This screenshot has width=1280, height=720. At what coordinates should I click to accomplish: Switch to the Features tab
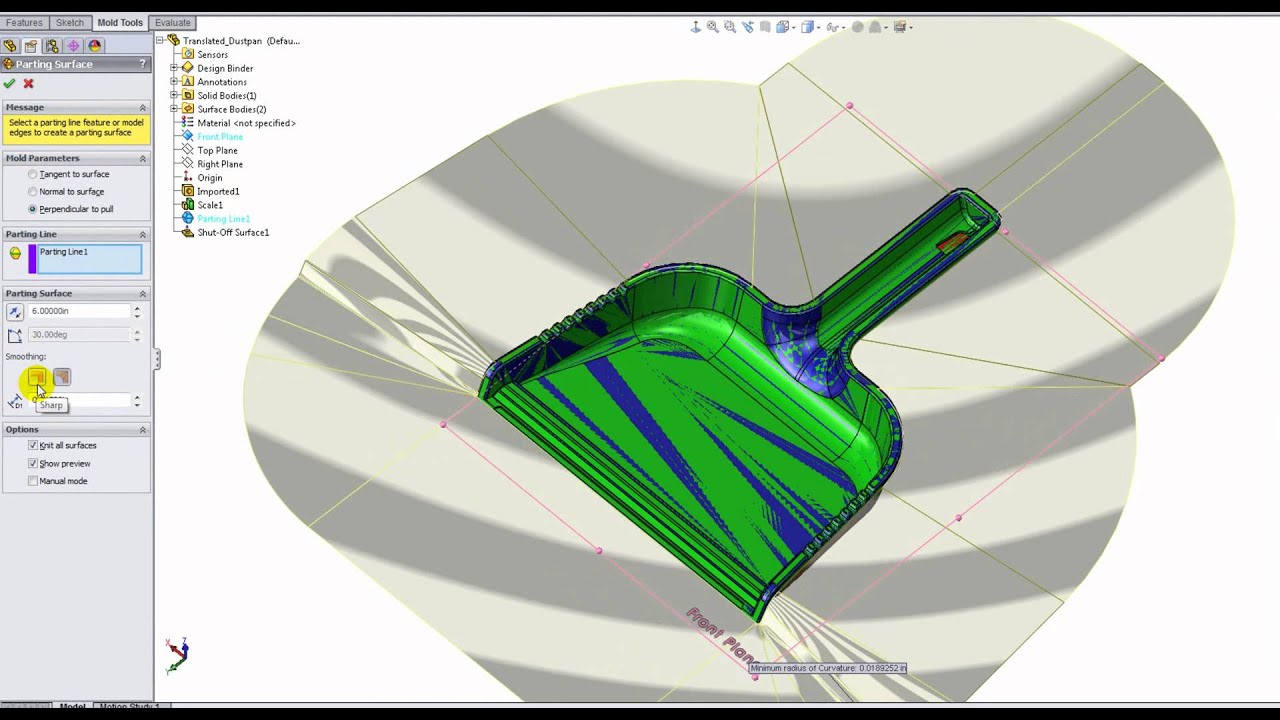click(24, 22)
